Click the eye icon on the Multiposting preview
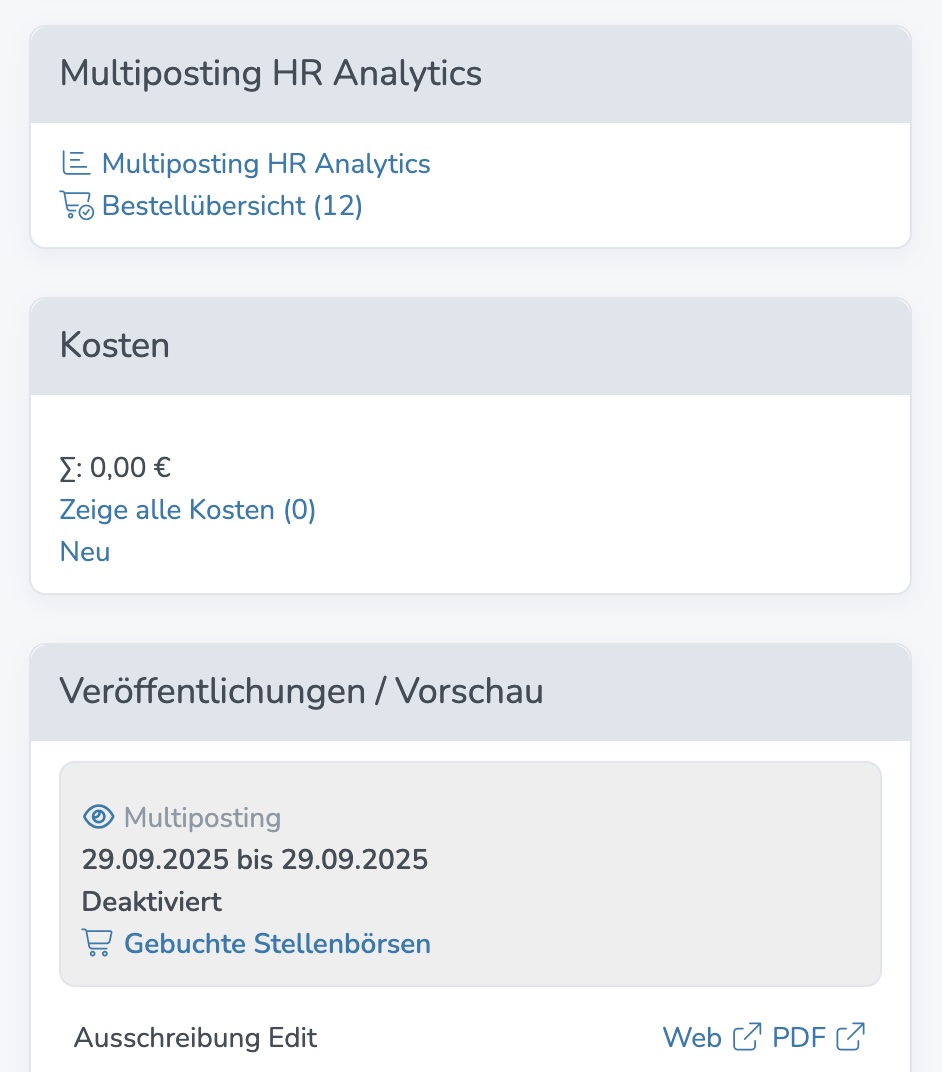 (97, 816)
